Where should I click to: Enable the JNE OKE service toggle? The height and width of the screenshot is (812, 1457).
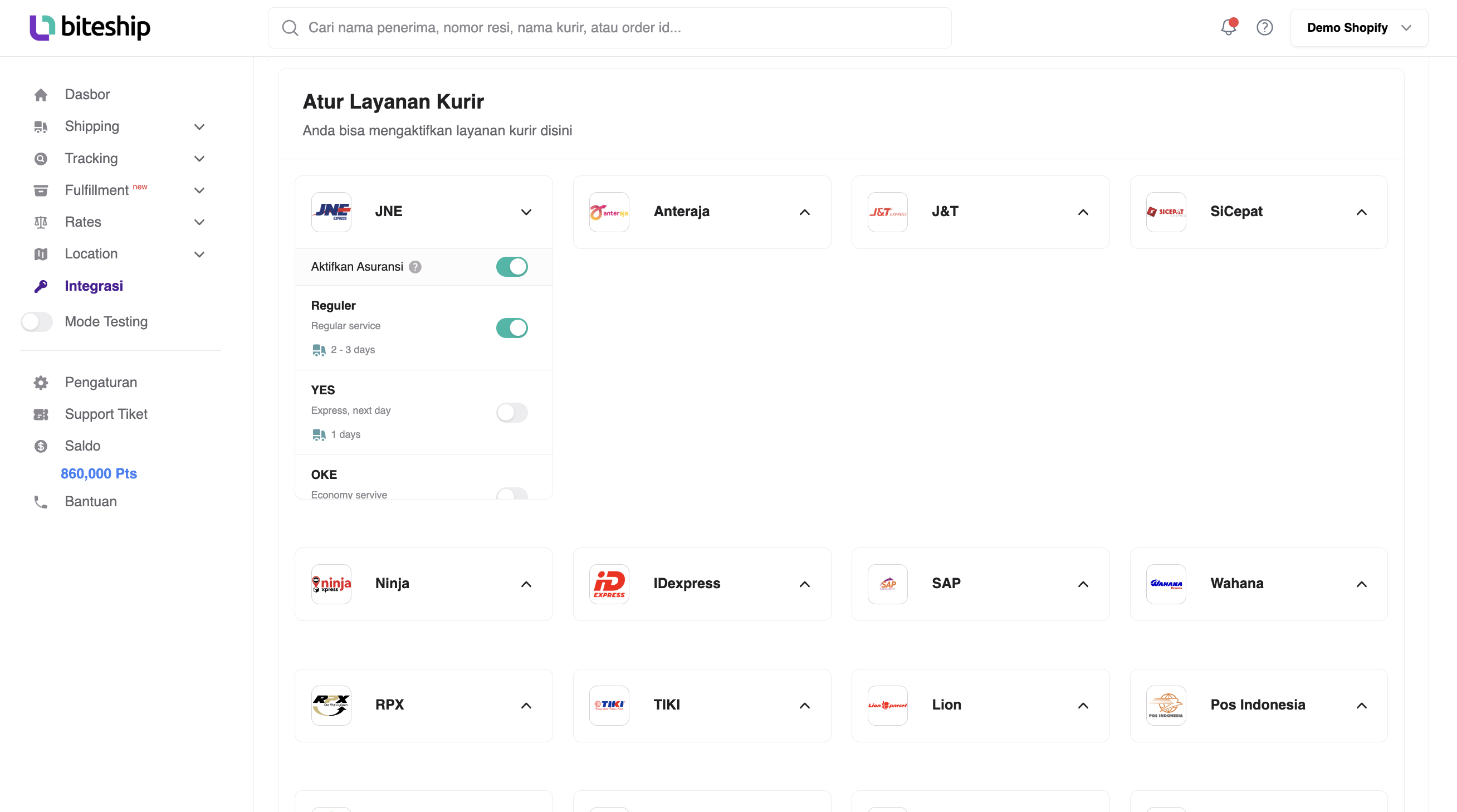tap(512, 493)
